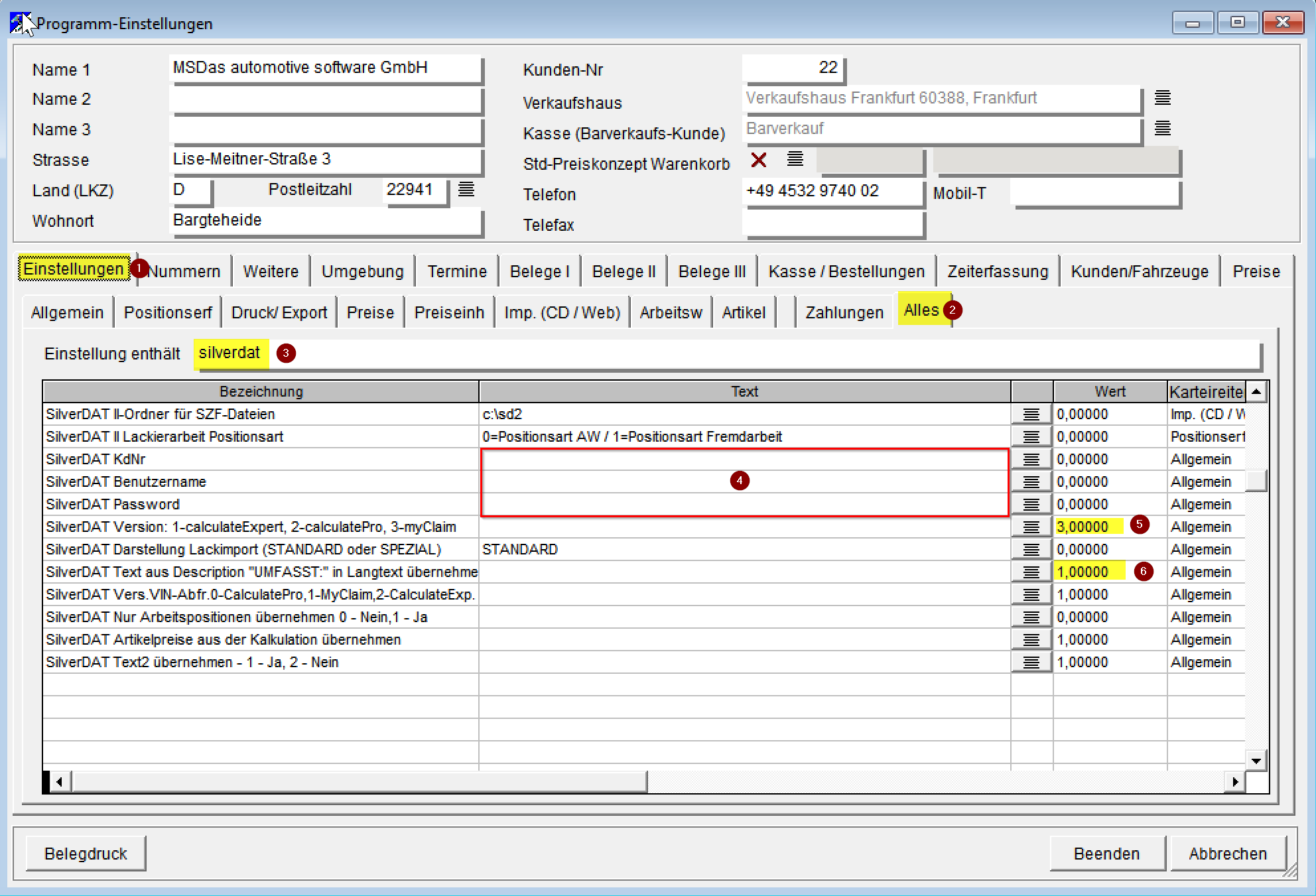This screenshot has width=1316, height=896.
Task: Click the list icon next to Barverkauf field
Action: pyautogui.click(x=1162, y=129)
